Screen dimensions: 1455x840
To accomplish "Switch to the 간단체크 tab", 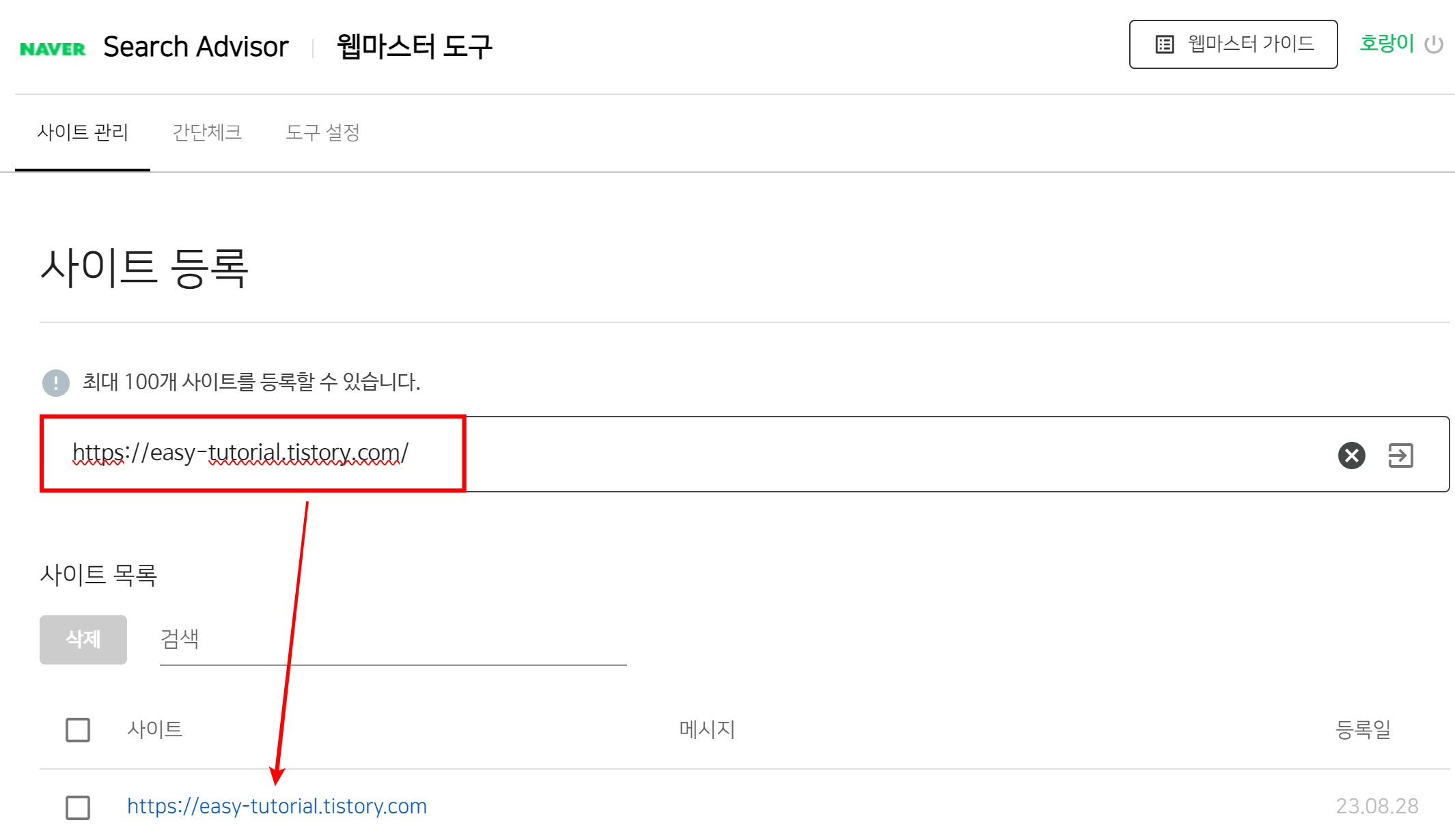I will [x=207, y=132].
